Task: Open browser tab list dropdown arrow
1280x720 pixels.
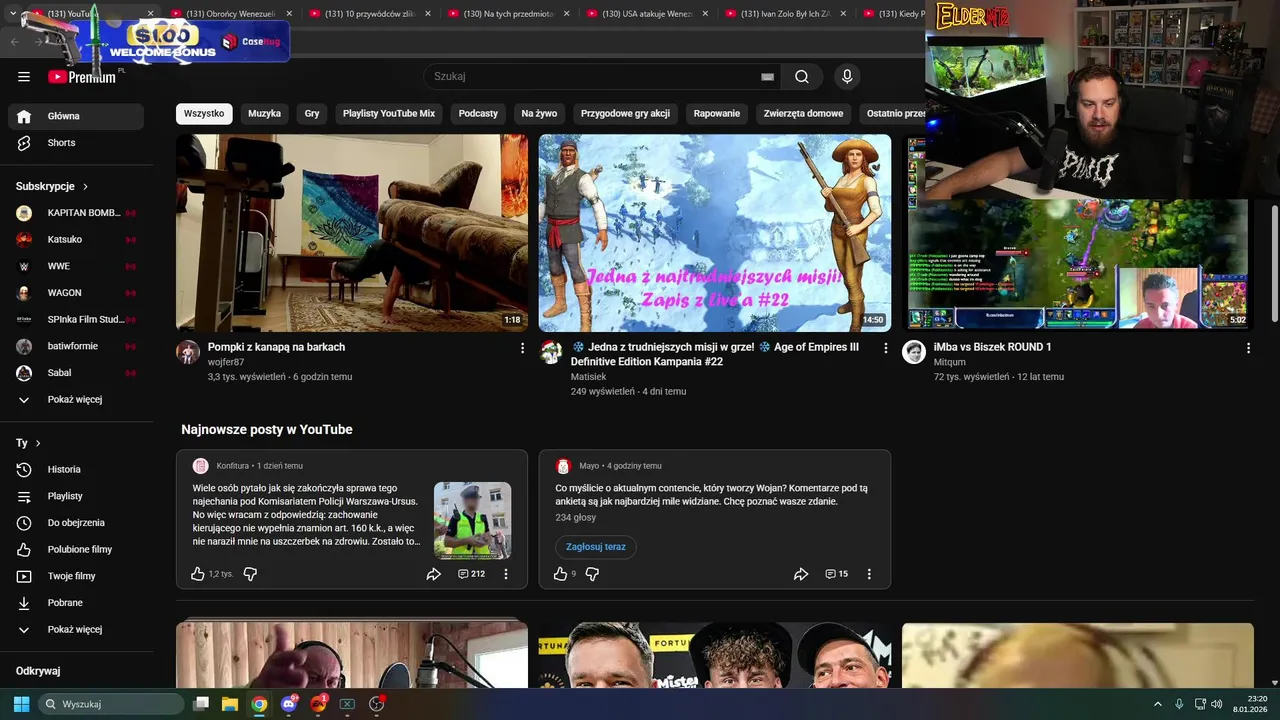Action: coord(12,14)
